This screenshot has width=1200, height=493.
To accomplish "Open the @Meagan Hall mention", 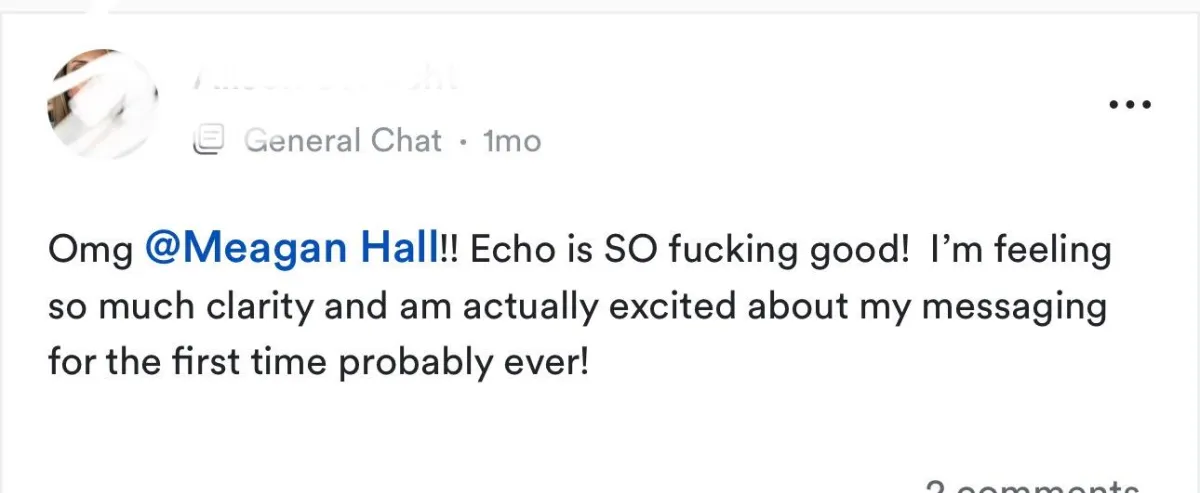I will click(x=291, y=250).
